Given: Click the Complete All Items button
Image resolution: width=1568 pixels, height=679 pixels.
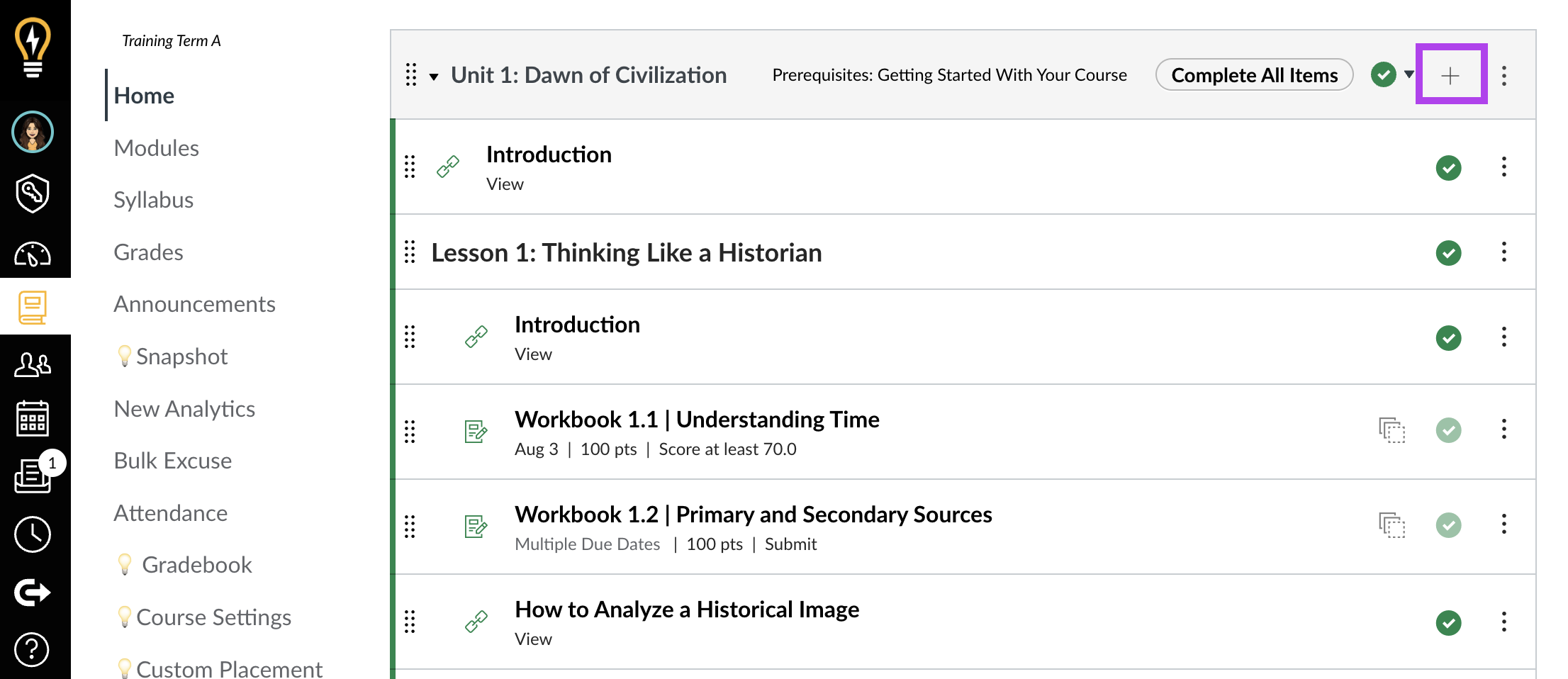Looking at the screenshot, I should click(x=1255, y=75).
